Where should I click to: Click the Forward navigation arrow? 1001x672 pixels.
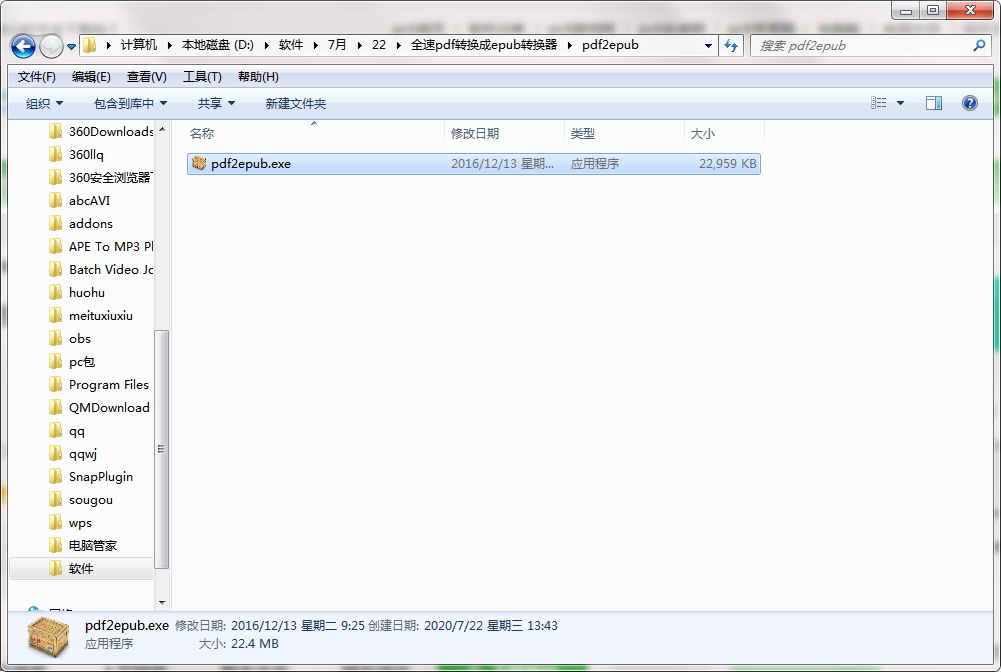pos(51,46)
